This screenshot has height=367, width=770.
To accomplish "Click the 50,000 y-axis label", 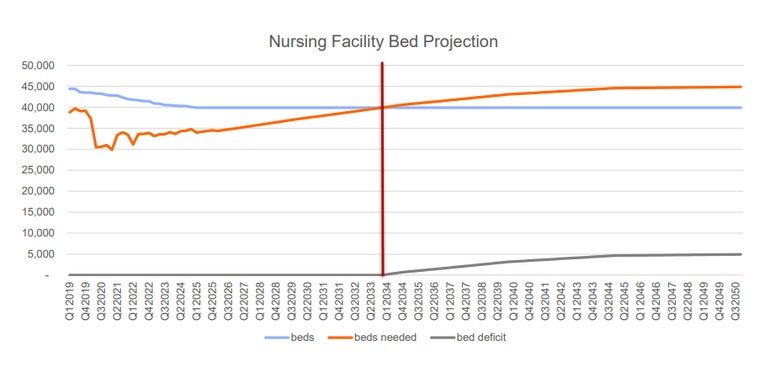I will coord(37,66).
